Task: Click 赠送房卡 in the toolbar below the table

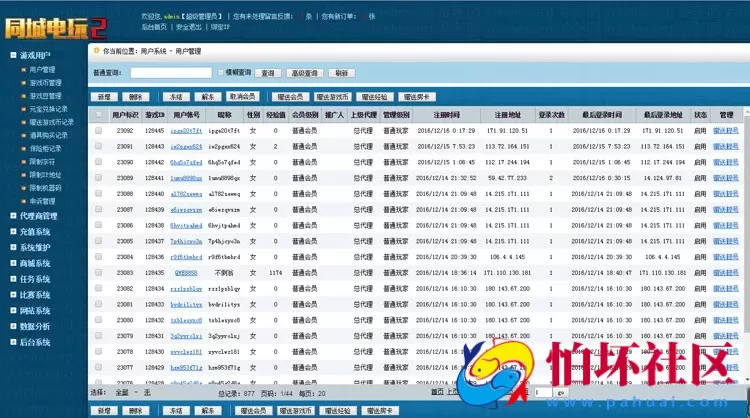Action: click(380, 411)
